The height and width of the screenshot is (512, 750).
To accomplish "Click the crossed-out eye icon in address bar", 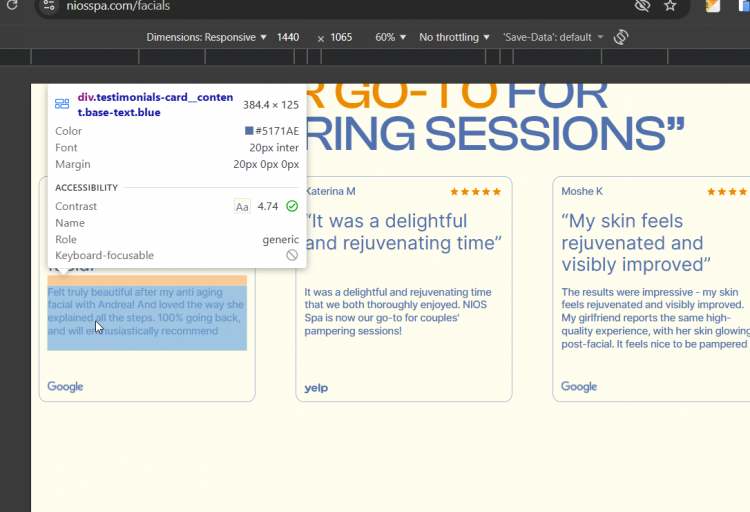I will (x=642, y=5).
